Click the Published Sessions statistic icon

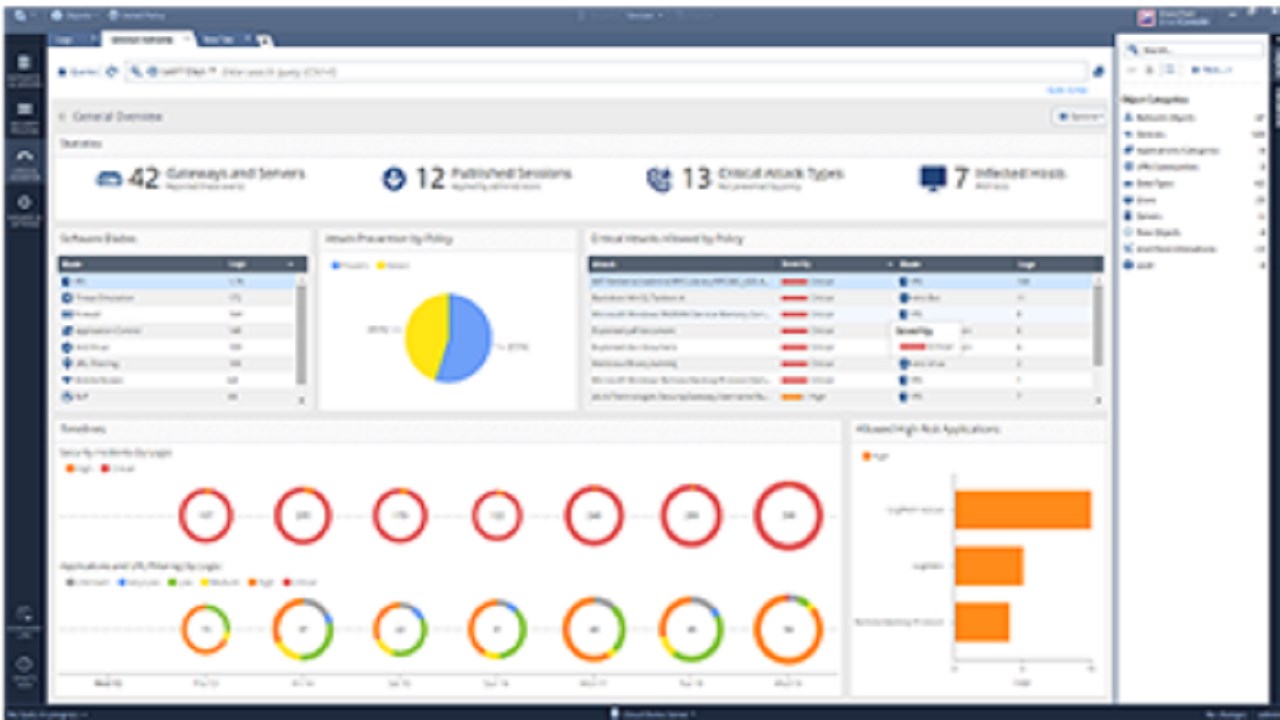point(394,179)
